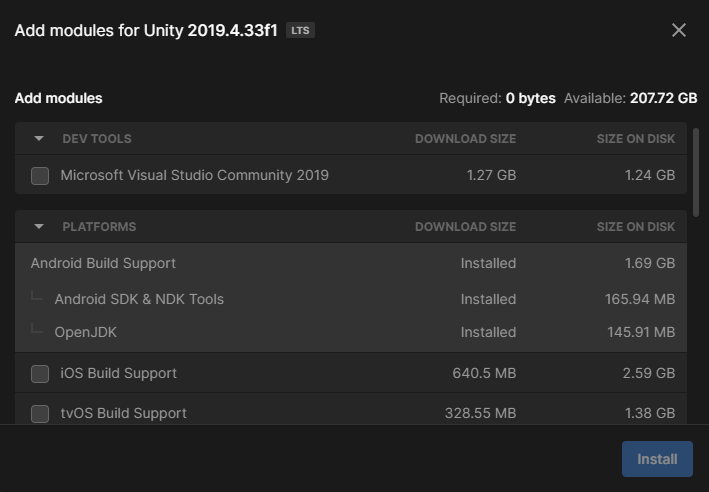Click the iOS Build Support label
This screenshot has height=492, width=709.
pos(118,373)
